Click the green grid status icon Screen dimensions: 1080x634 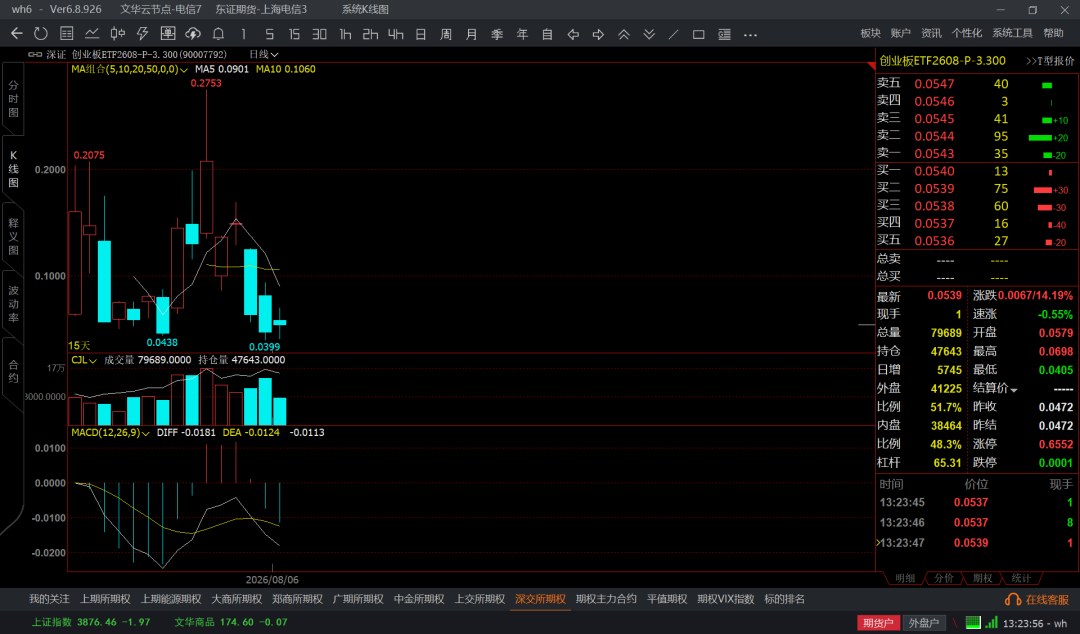click(x=973, y=622)
